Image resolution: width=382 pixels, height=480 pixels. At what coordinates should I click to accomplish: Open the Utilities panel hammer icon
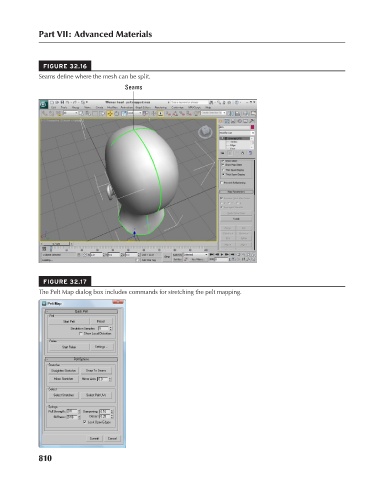point(252,121)
